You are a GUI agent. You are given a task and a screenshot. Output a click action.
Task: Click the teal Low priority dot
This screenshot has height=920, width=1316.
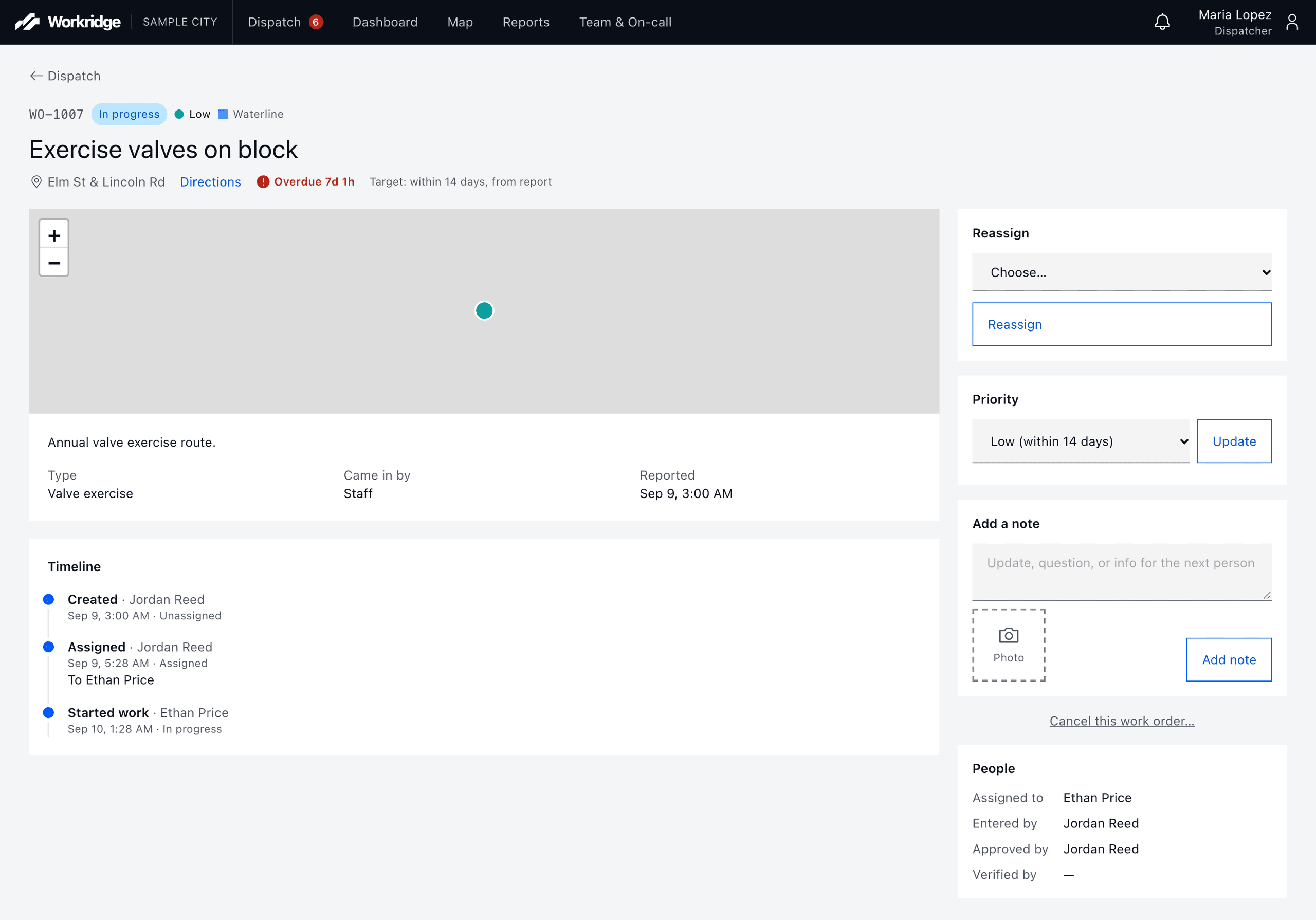pos(179,114)
